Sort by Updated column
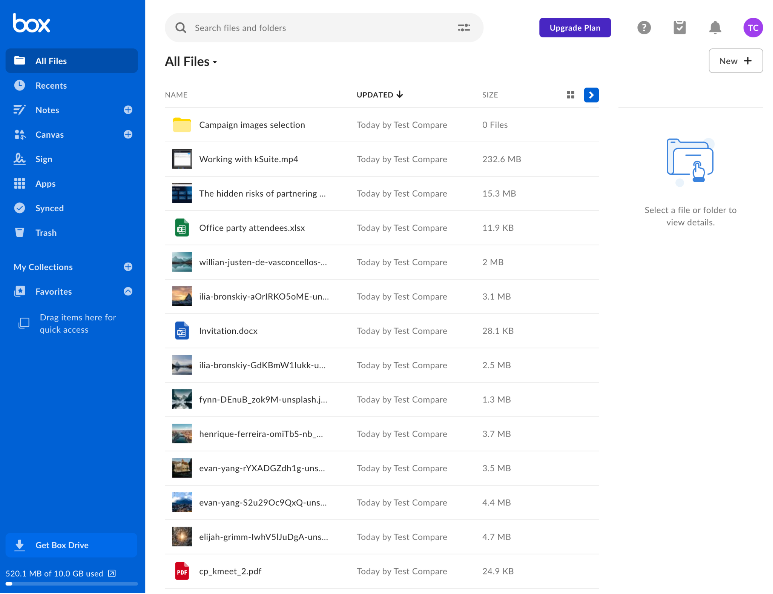This screenshot has height=594, width=773. (x=380, y=95)
